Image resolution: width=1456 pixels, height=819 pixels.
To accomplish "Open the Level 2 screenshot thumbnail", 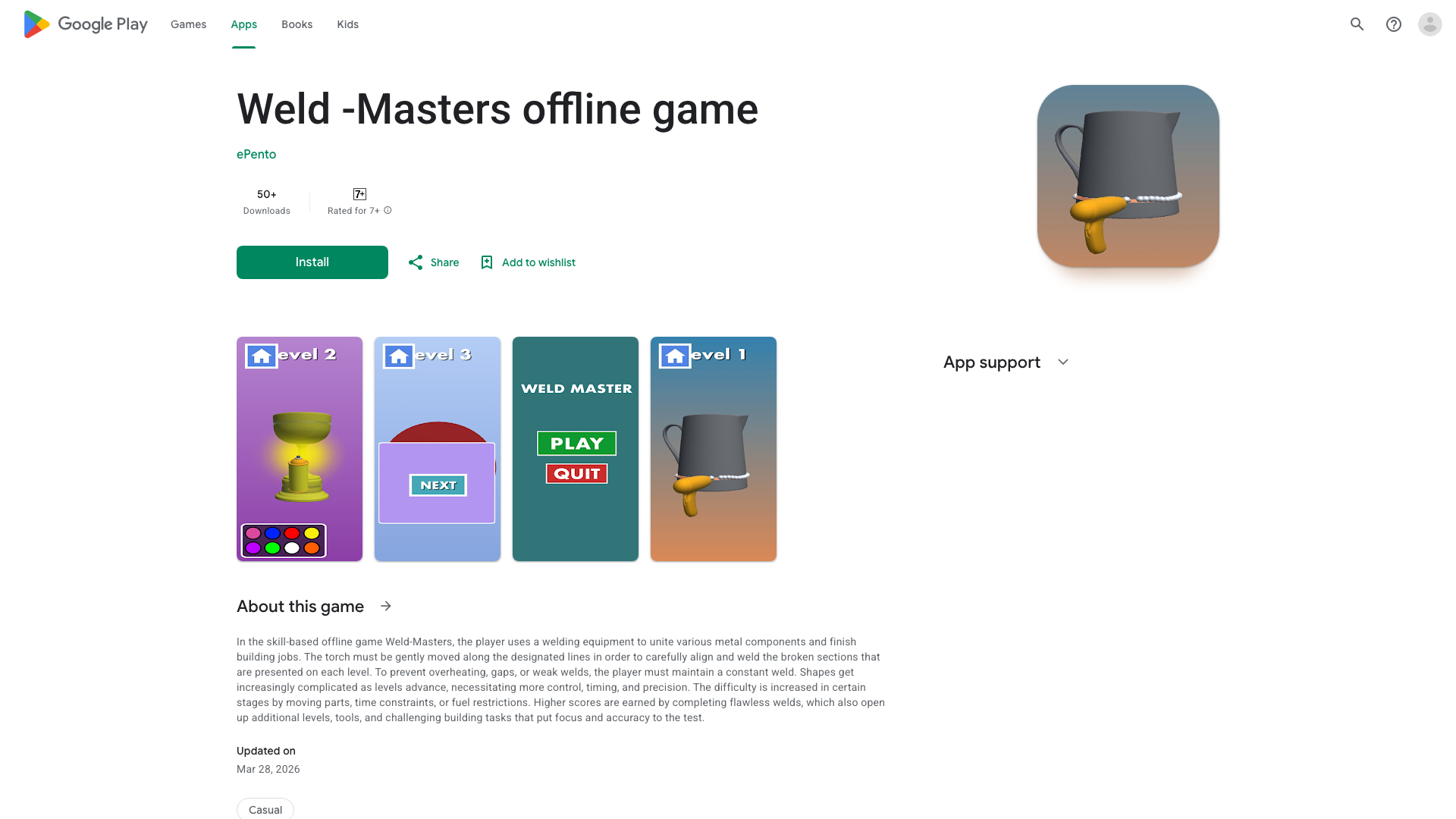I will [x=300, y=449].
